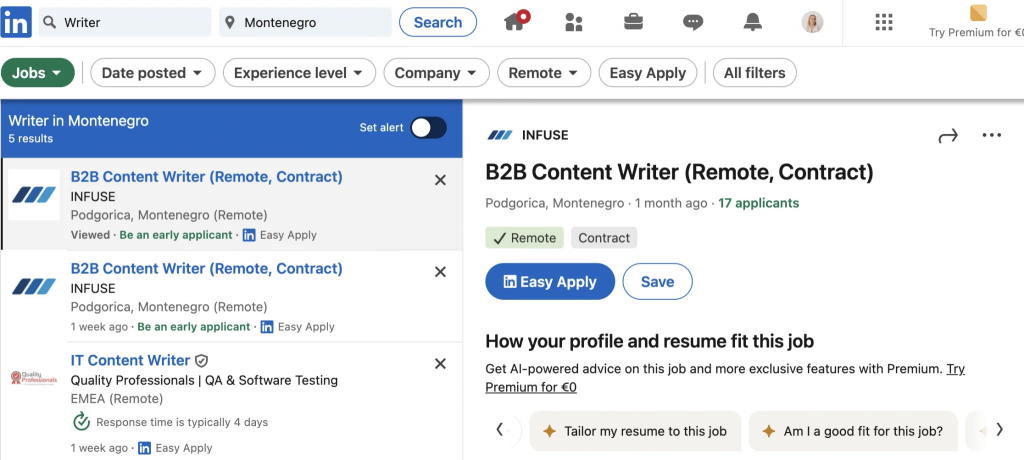The height and width of the screenshot is (460, 1024).
Task: Expand the Company filter
Action: (436, 73)
